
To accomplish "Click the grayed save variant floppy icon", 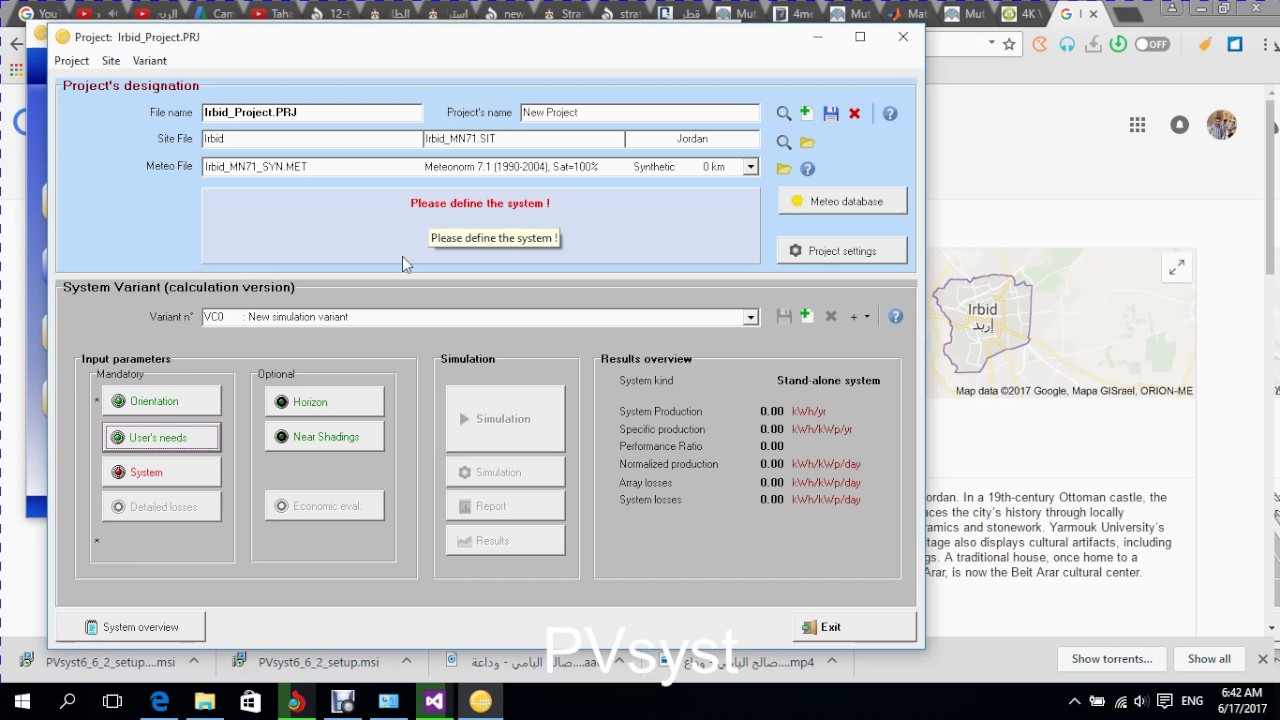I will 784,316.
